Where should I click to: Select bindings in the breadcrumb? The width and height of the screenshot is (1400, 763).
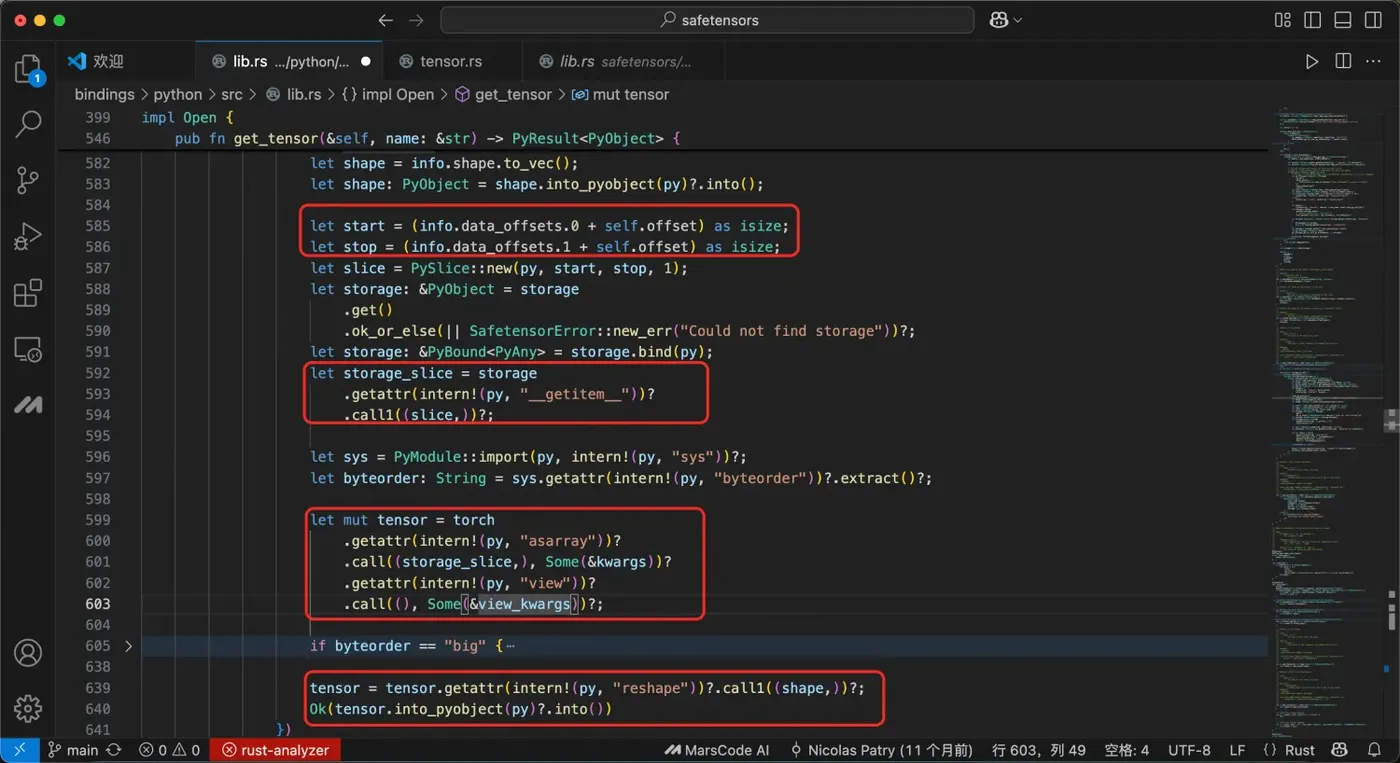(x=104, y=94)
